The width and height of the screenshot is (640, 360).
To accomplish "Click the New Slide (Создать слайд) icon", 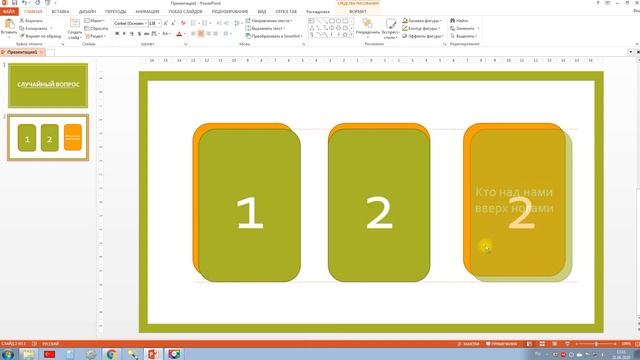I will tap(75, 23).
